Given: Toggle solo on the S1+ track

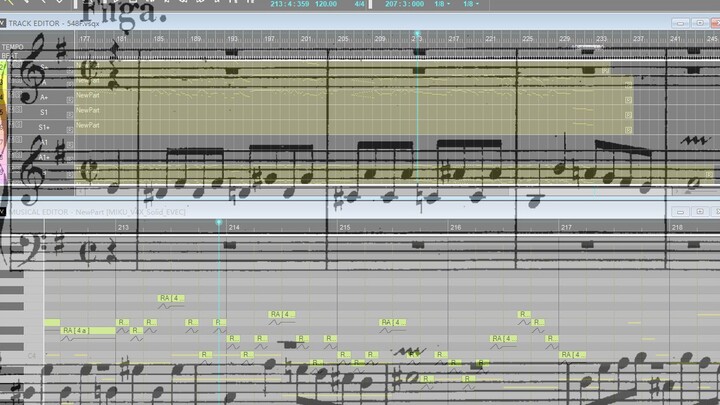Looking at the screenshot, I should [x=19, y=124].
